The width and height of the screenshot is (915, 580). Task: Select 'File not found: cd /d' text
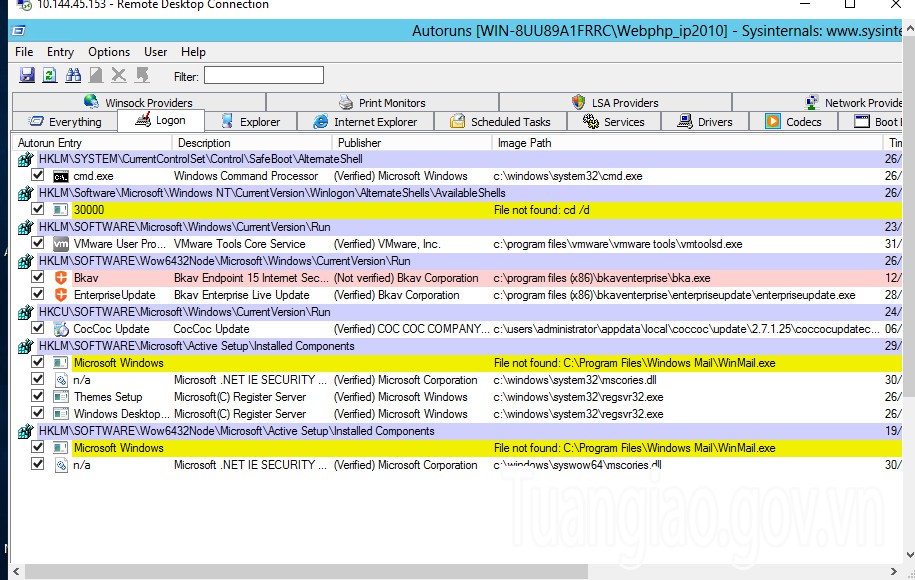point(542,210)
